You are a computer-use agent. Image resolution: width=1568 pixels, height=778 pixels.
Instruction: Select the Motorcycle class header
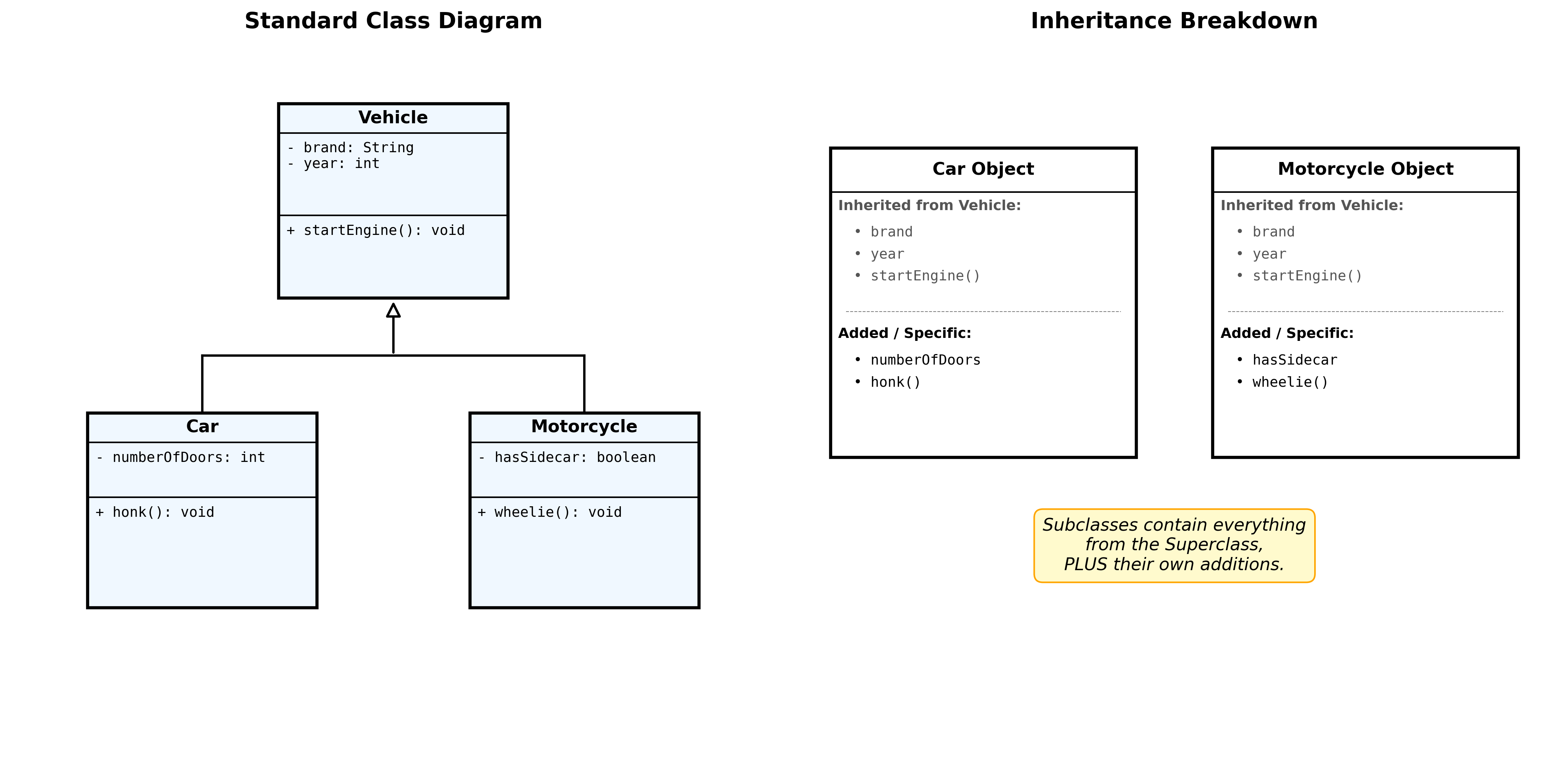[584, 427]
